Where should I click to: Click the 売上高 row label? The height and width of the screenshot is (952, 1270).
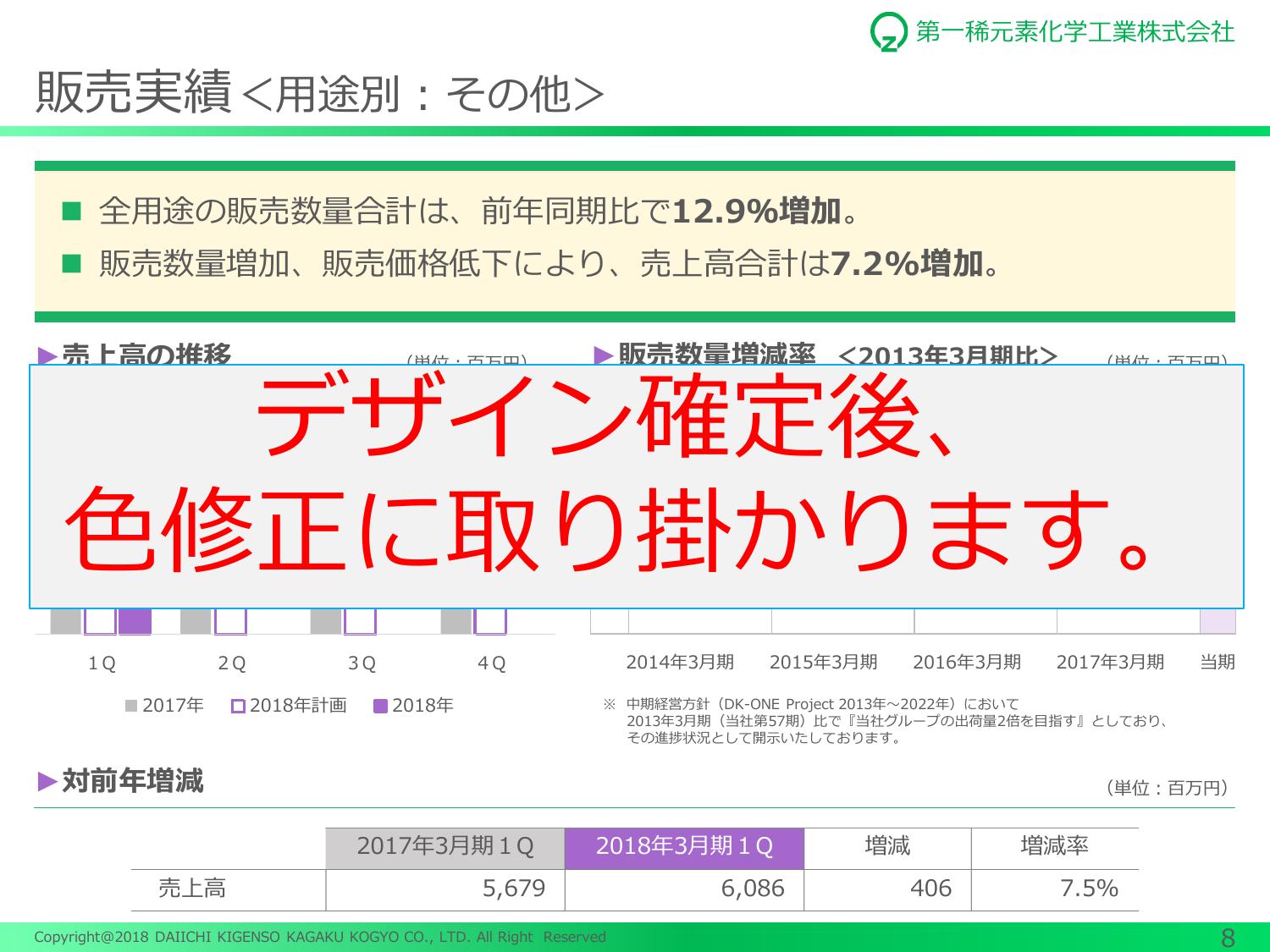192,889
